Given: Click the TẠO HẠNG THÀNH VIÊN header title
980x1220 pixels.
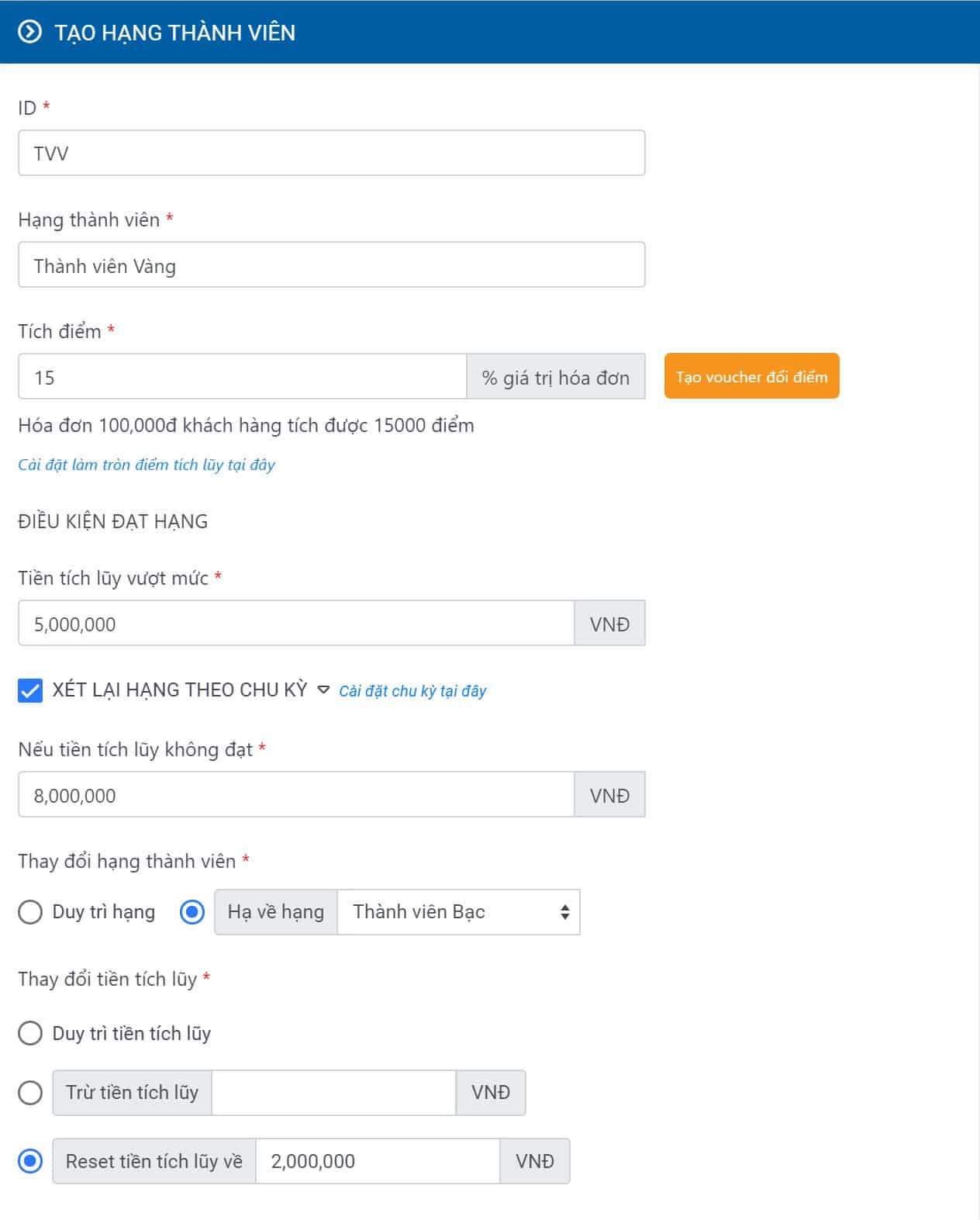Looking at the screenshot, I should coord(175,33).
